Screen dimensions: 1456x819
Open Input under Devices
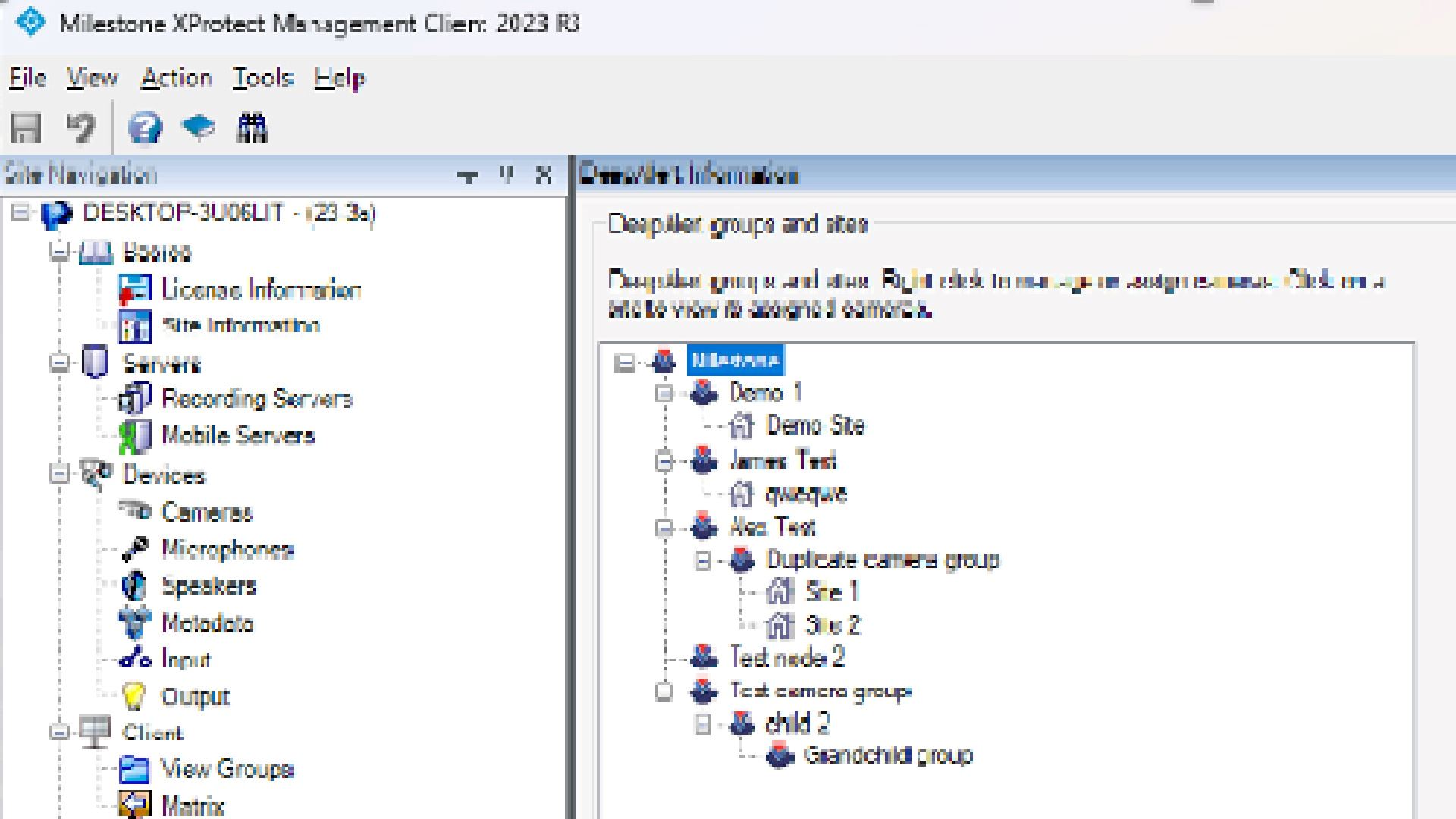(186, 660)
